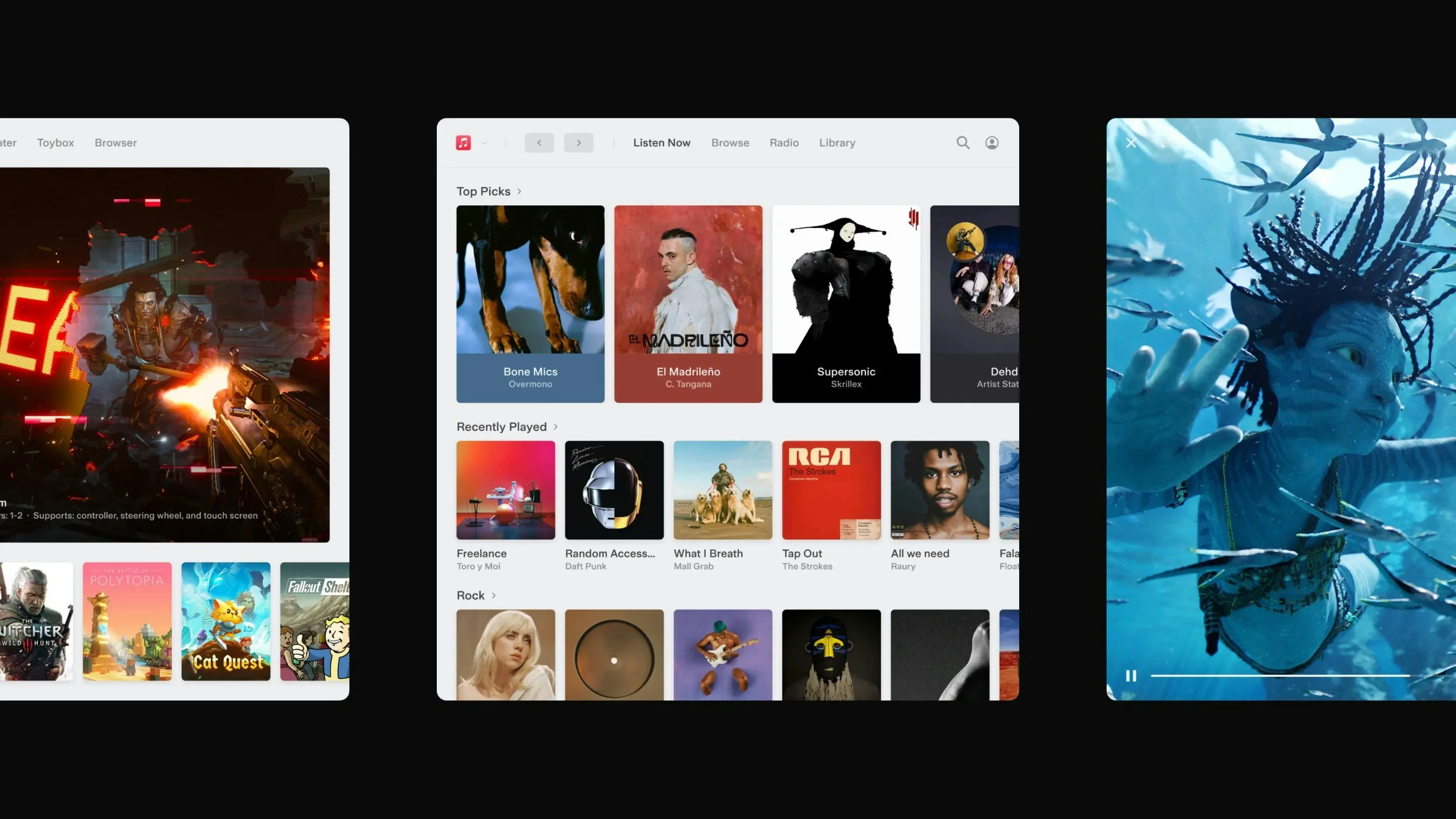Open the Supersonic Skrillex top pick card
This screenshot has height=819, width=1456.
click(846, 303)
